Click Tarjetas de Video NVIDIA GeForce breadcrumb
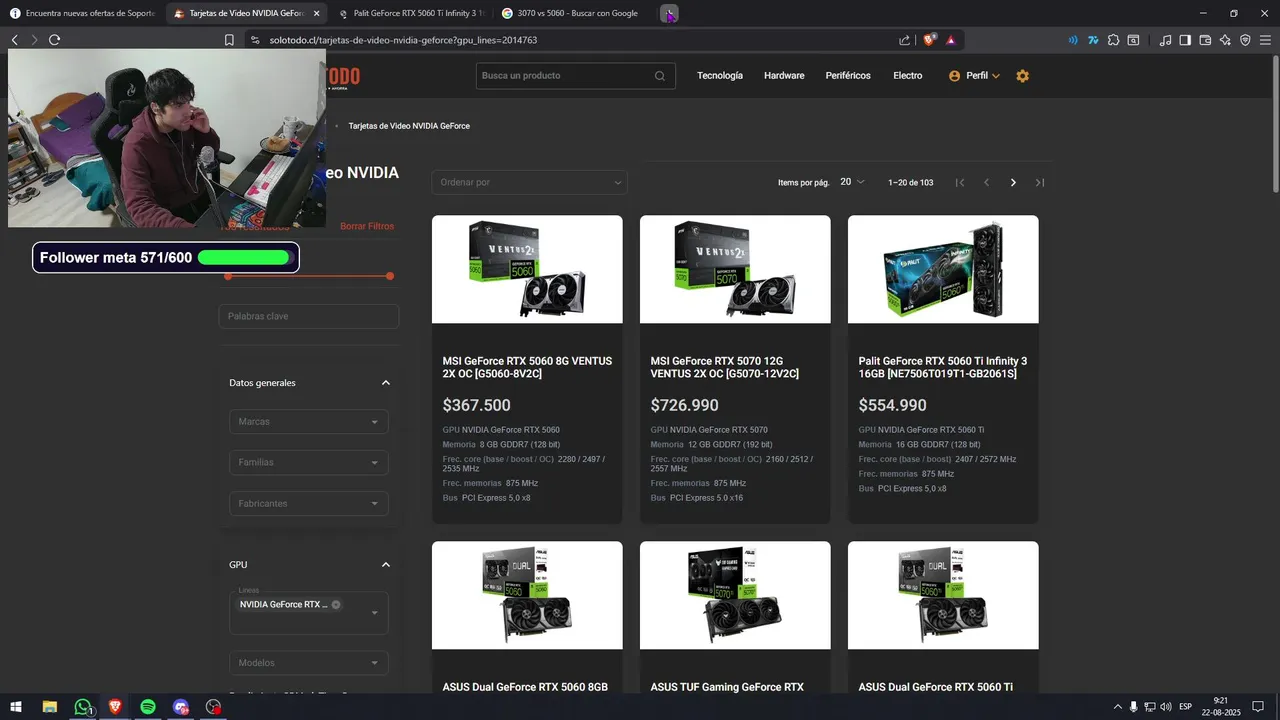This screenshot has width=1280, height=720. tap(409, 126)
